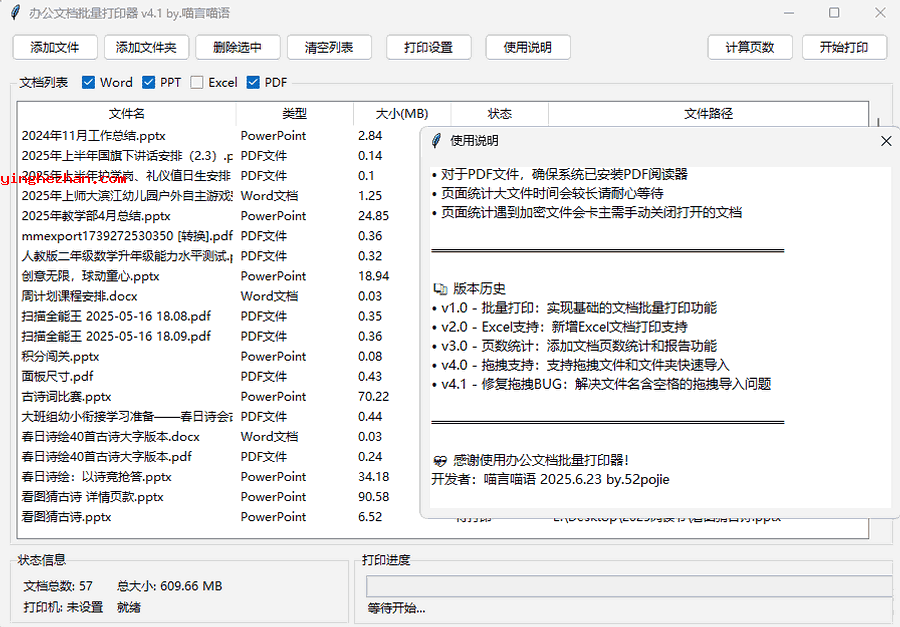
Task: Minimize the main application window
Action: click(x=789, y=13)
